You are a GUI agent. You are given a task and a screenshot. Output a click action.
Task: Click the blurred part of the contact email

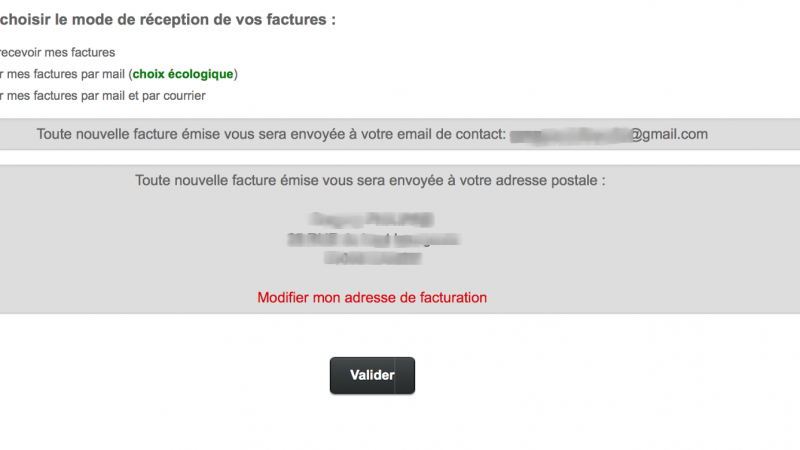[x=568, y=134]
